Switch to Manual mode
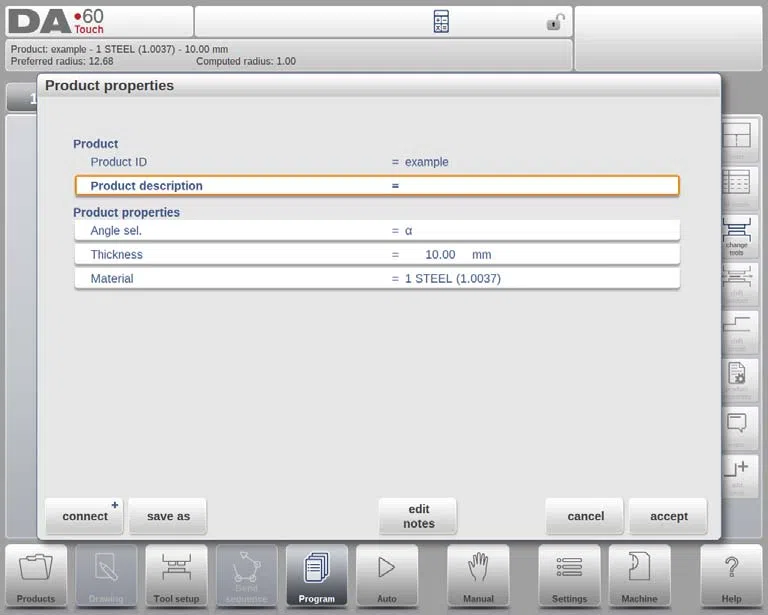 [x=478, y=576]
